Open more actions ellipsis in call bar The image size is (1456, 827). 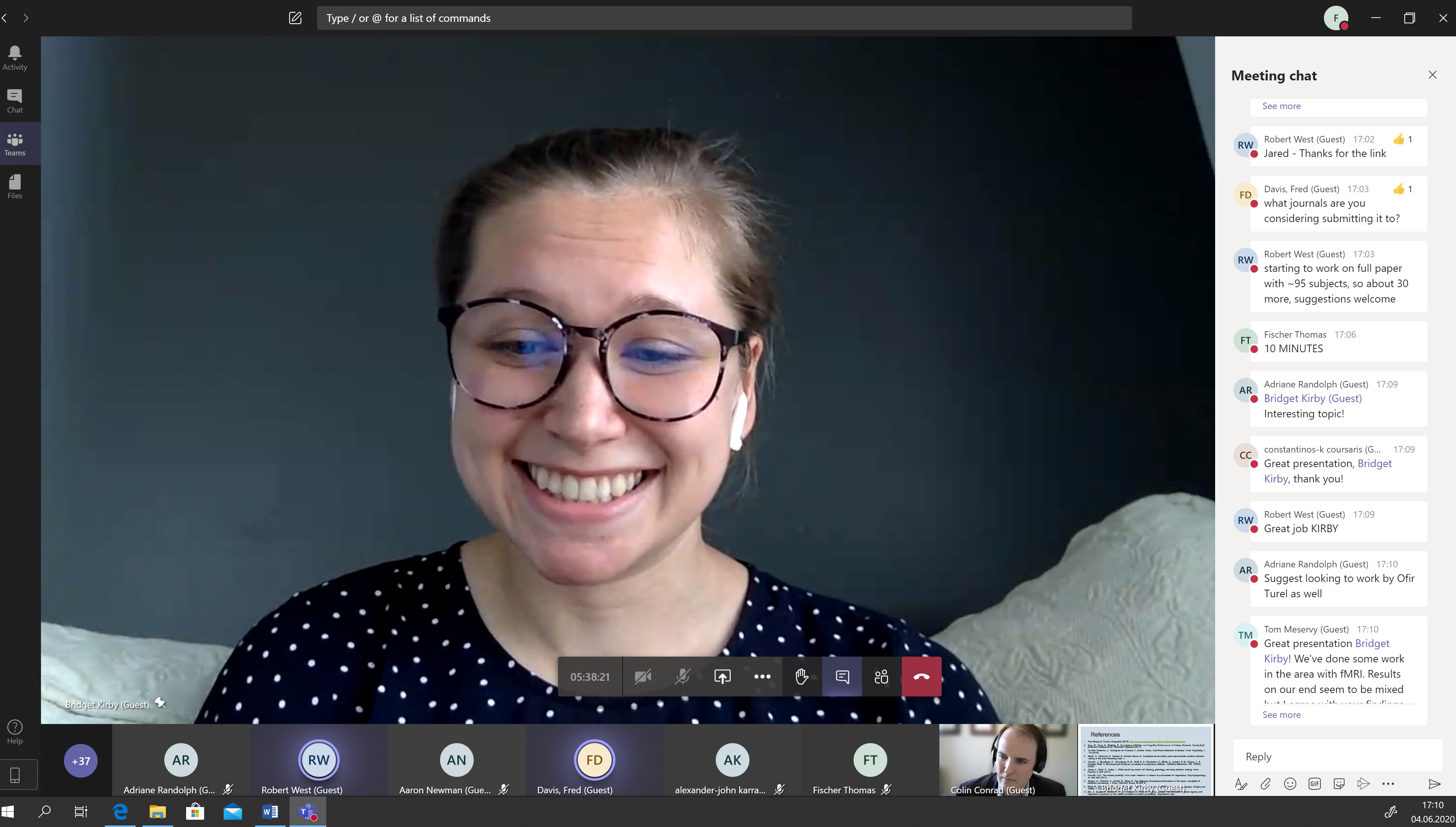click(762, 677)
